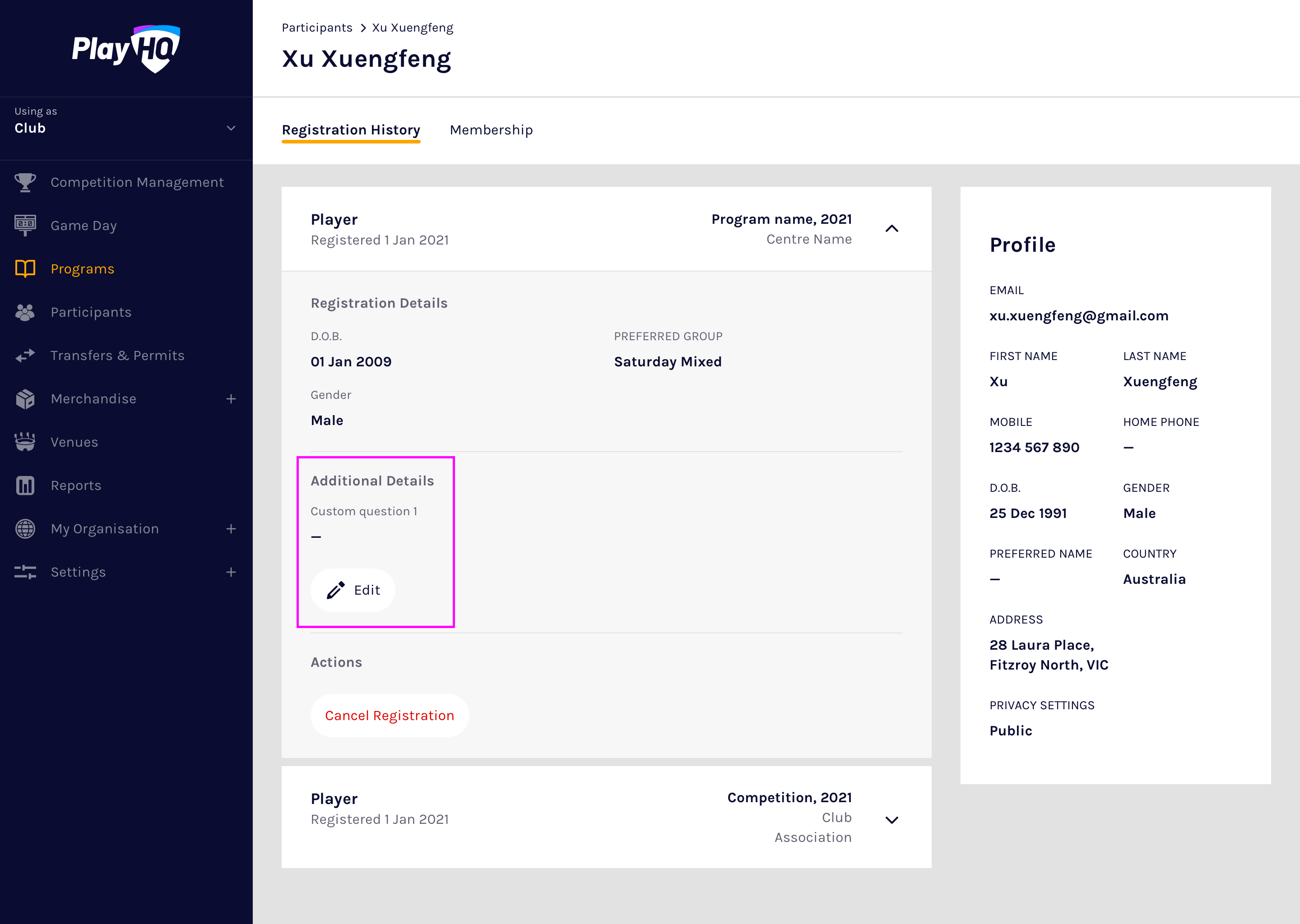Collapse the Program name 2021 registration

891,229
